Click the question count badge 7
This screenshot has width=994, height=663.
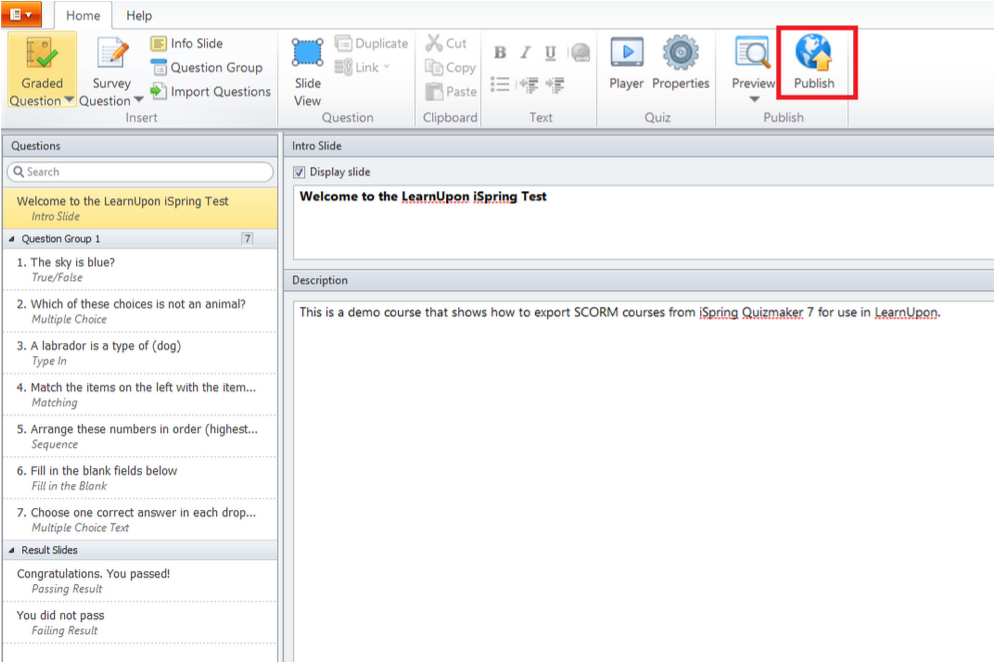coord(247,239)
